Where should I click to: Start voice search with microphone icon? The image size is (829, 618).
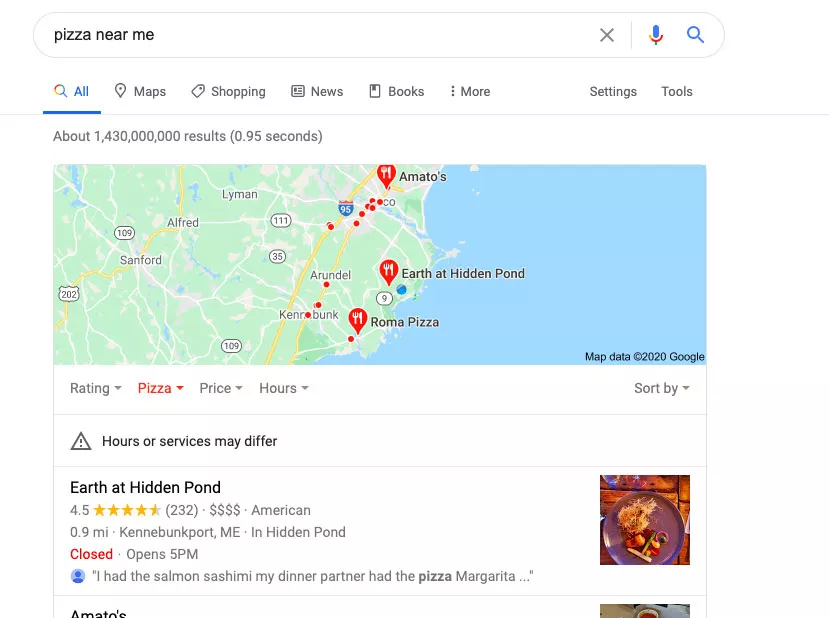(x=656, y=35)
